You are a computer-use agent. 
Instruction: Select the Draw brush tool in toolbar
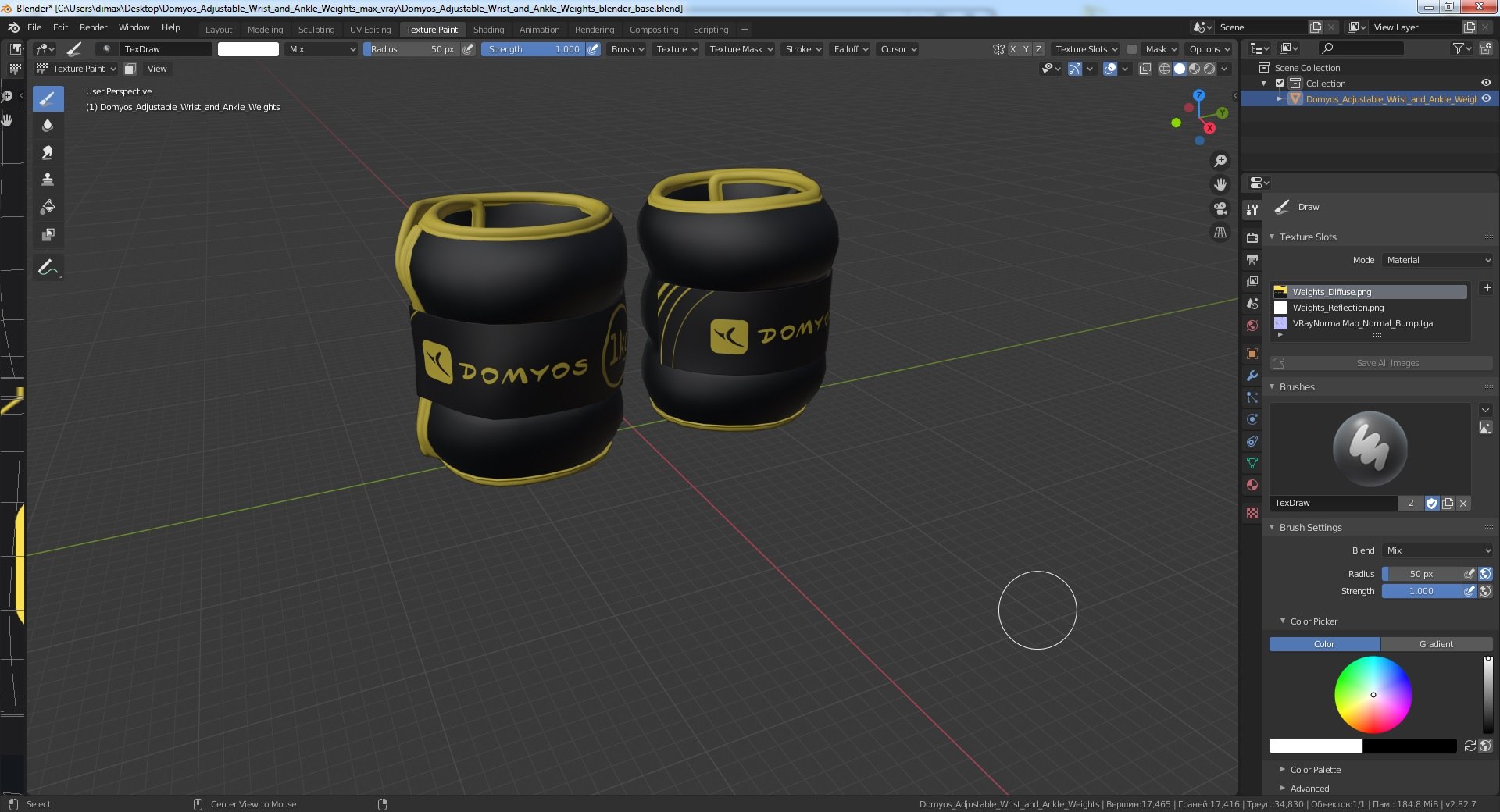click(x=48, y=98)
